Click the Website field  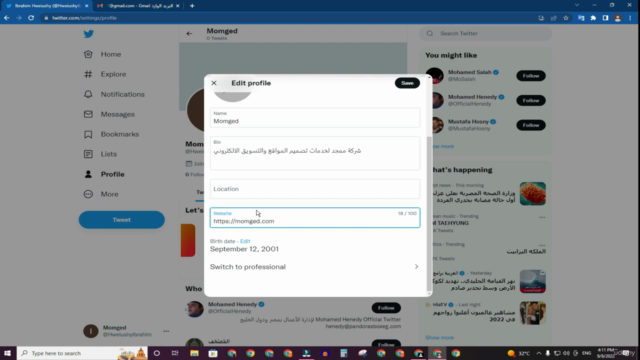(x=315, y=218)
